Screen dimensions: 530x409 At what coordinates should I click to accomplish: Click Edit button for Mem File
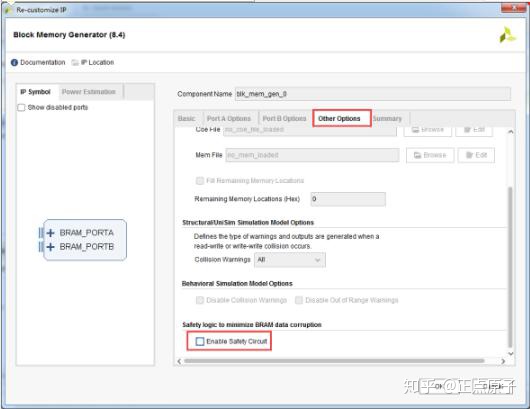click(x=476, y=155)
